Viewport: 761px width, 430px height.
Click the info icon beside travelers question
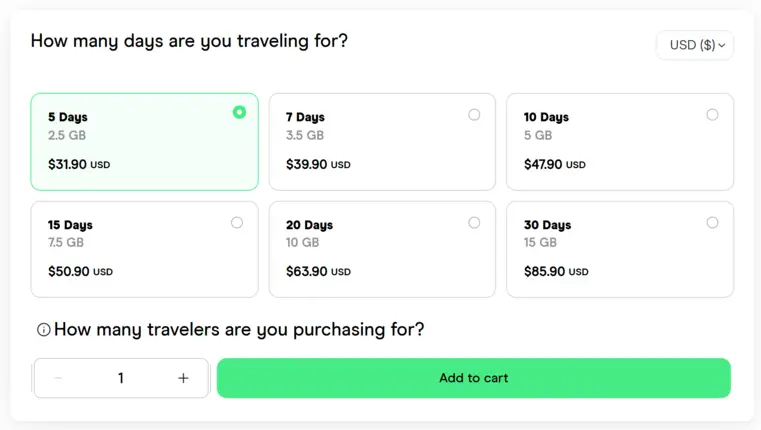coord(44,330)
